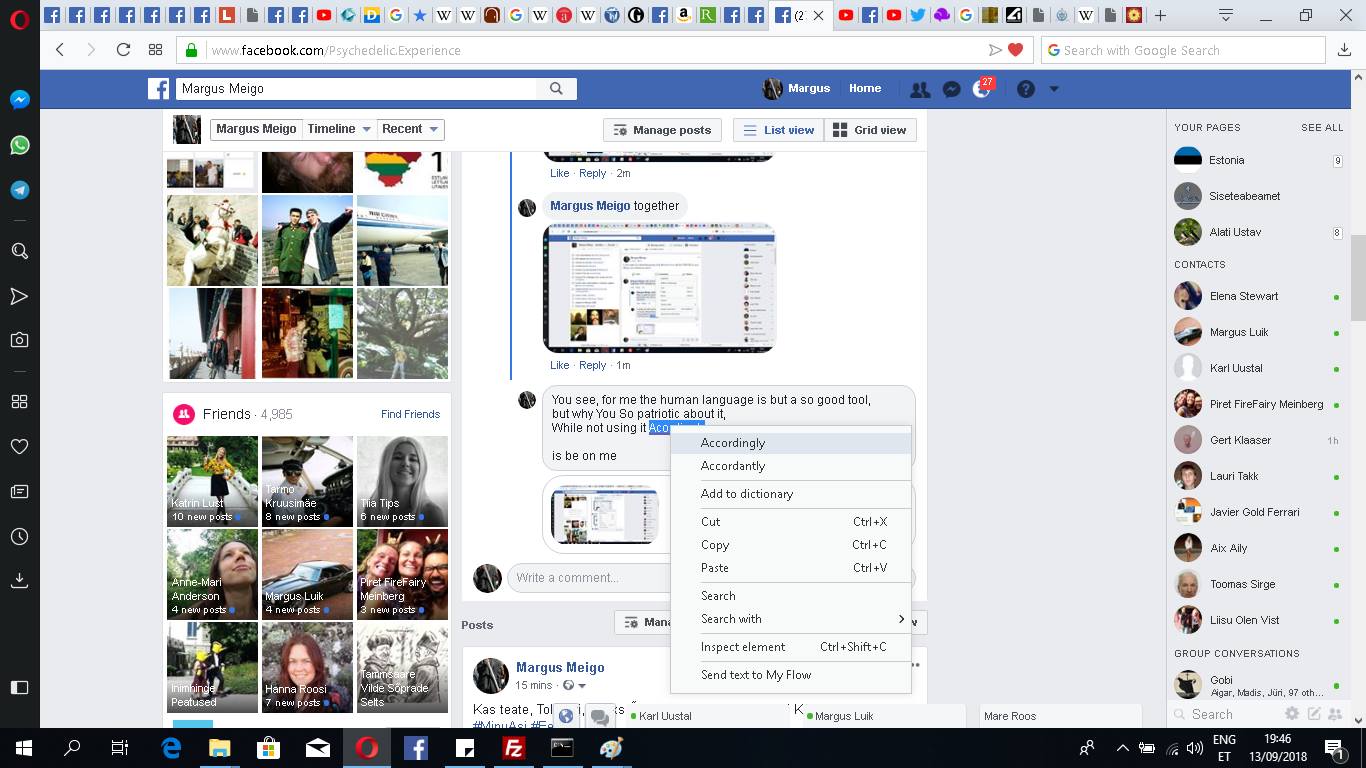Image resolution: width=1366 pixels, height=768 pixels.
Task: Open Facebook friend requests
Action: [920, 89]
